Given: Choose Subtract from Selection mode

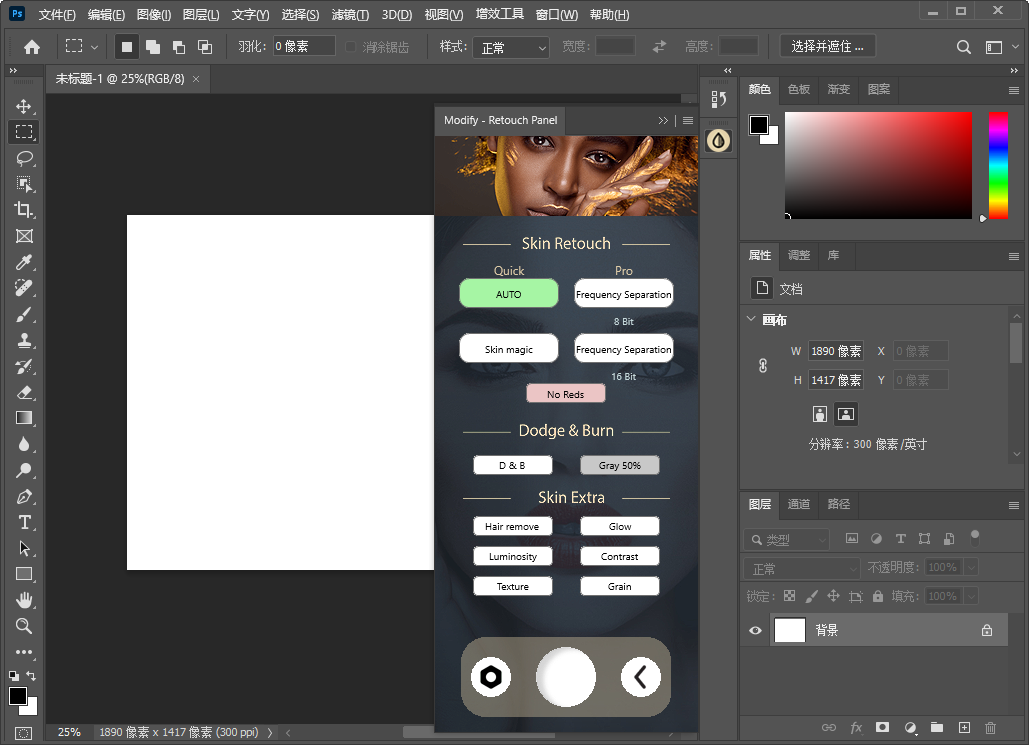Looking at the screenshot, I should 178,47.
